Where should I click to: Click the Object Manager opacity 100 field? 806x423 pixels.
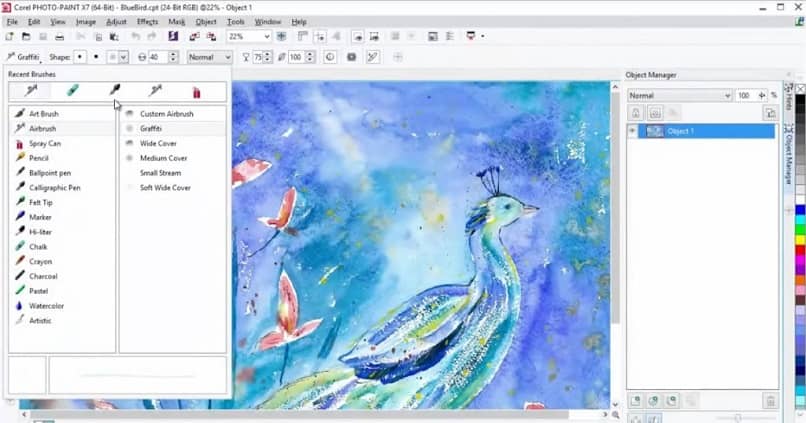click(x=745, y=96)
